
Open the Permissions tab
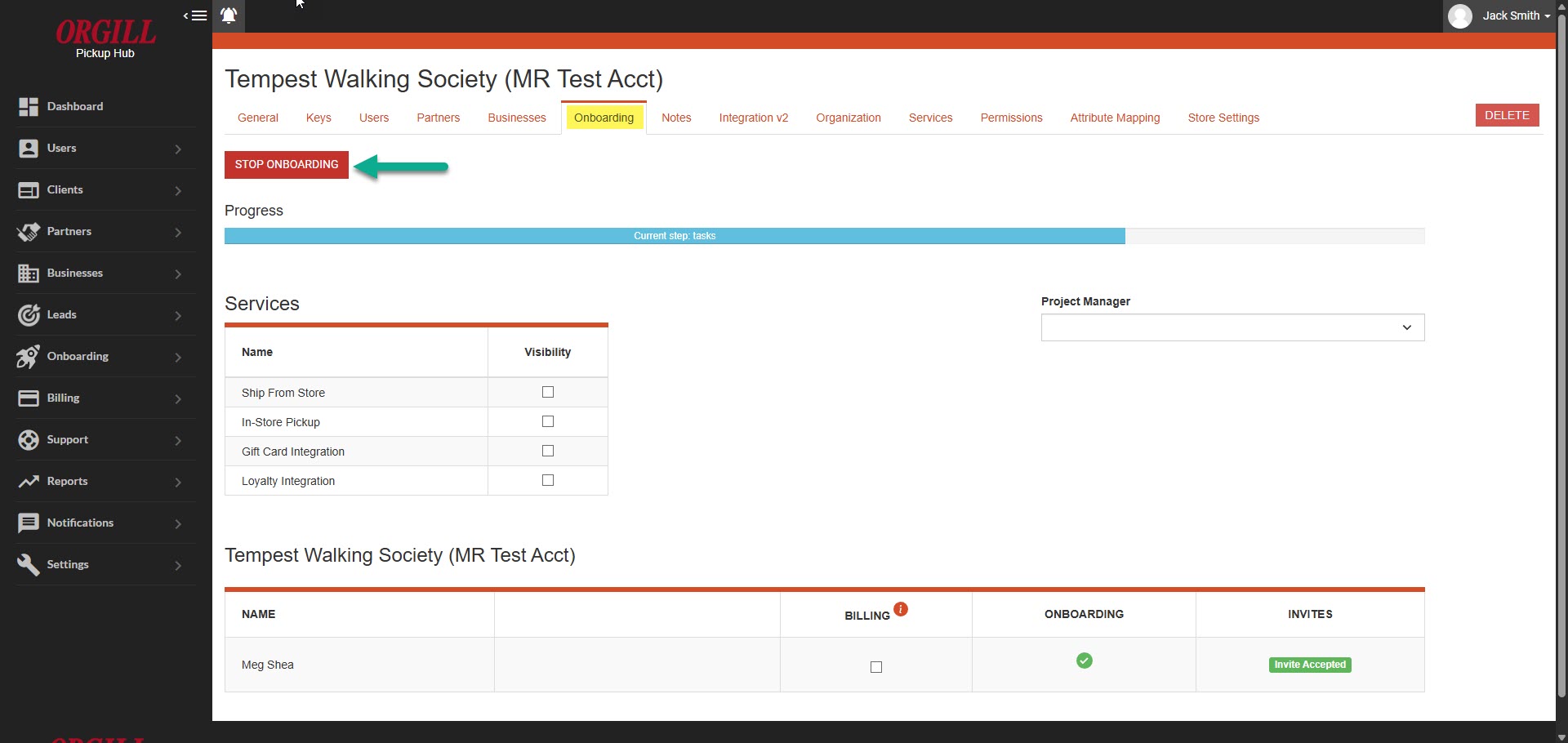(x=1012, y=118)
